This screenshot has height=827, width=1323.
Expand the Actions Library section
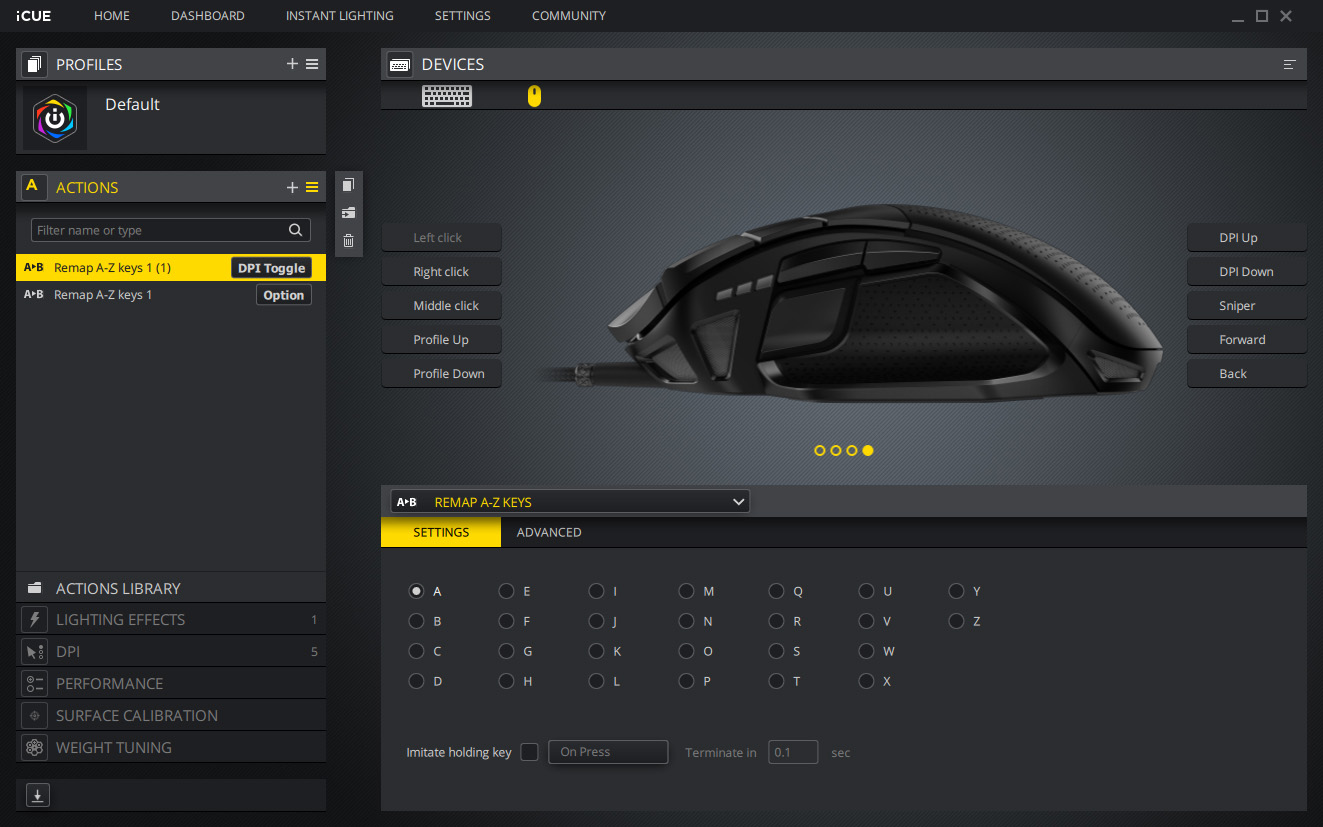pyautogui.click(x=171, y=588)
